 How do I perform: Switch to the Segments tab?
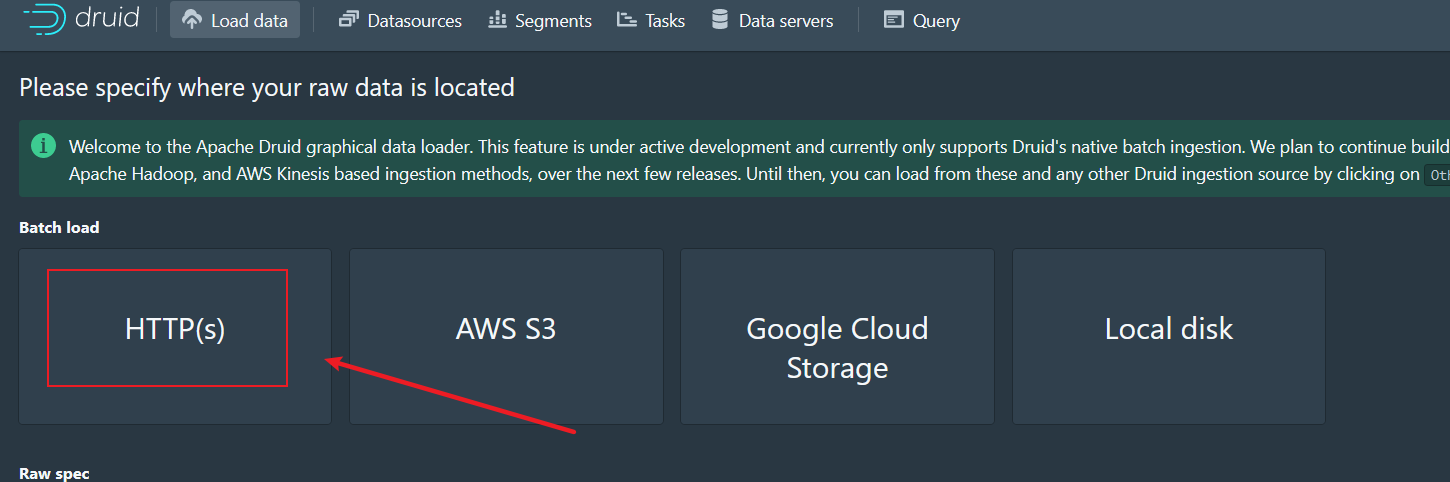coord(540,20)
